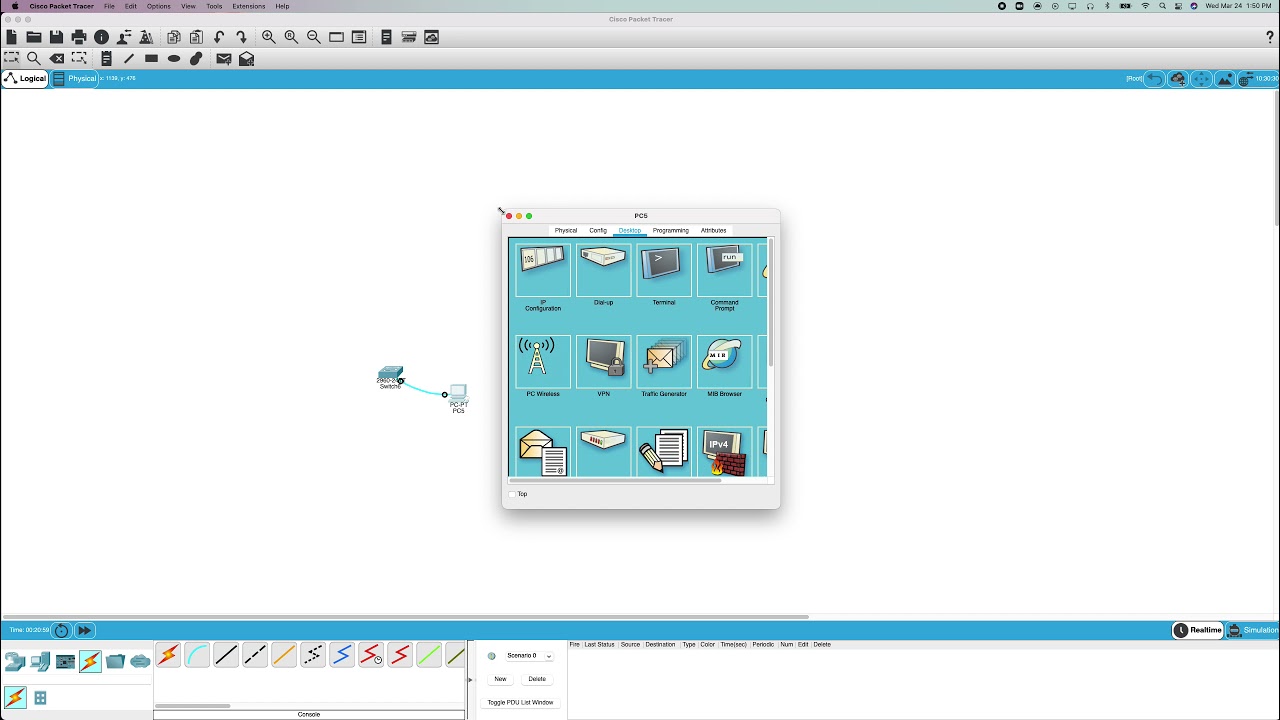Viewport: 1280px width, 720px height.
Task: Open the Programming tab in PC5
Action: pos(671,231)
